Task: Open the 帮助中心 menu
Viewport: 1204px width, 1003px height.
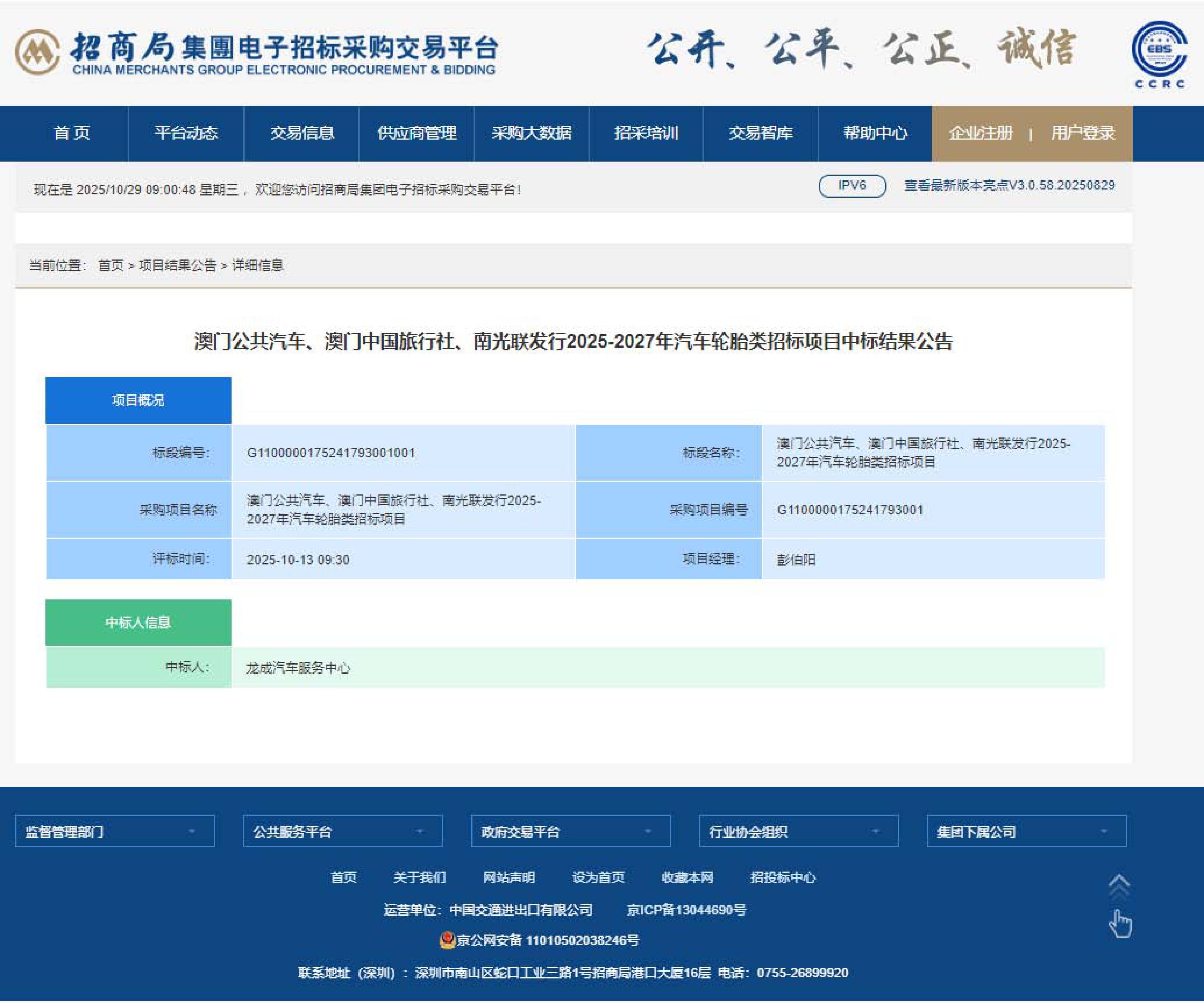Action: pyautogui.click(x=875, y=133)
